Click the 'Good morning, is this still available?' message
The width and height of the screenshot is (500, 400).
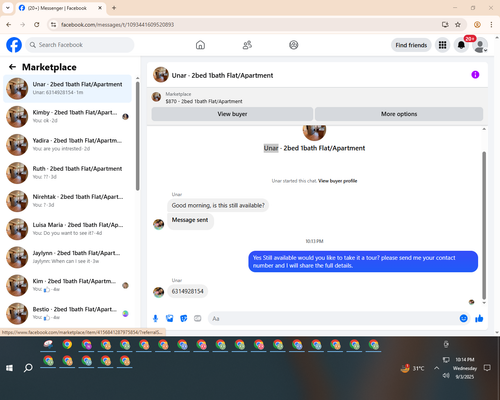pyautogui.click(x=218, y=205)
